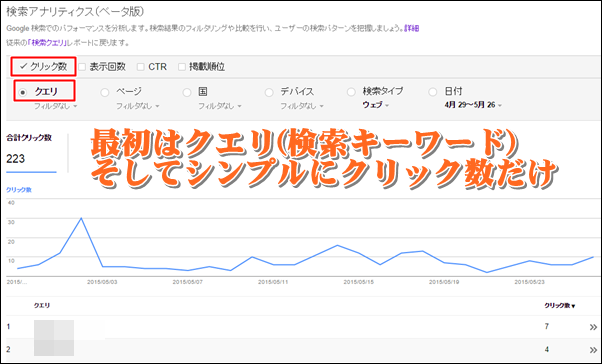Select the デバイス radio button

coord(269,93)
